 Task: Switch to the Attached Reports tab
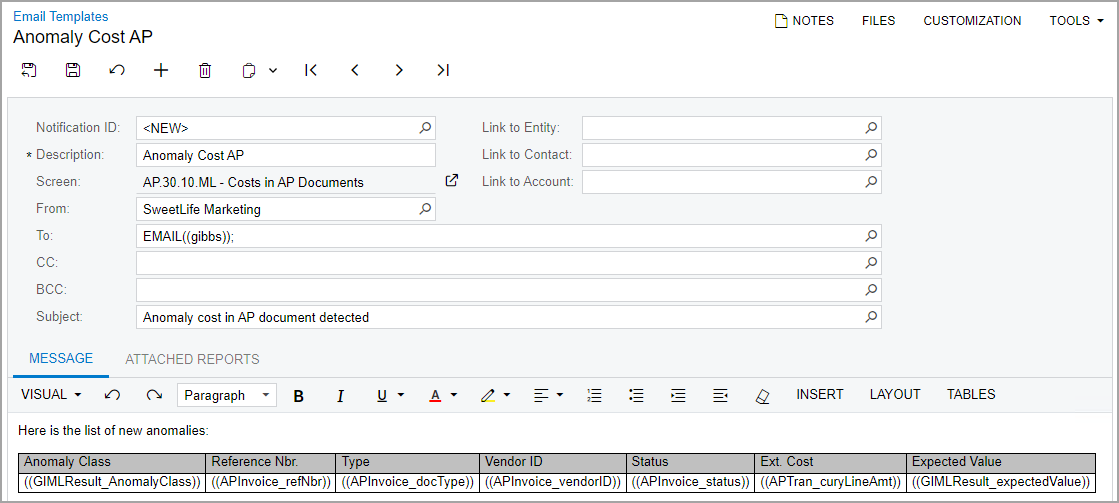coord(192,359)
